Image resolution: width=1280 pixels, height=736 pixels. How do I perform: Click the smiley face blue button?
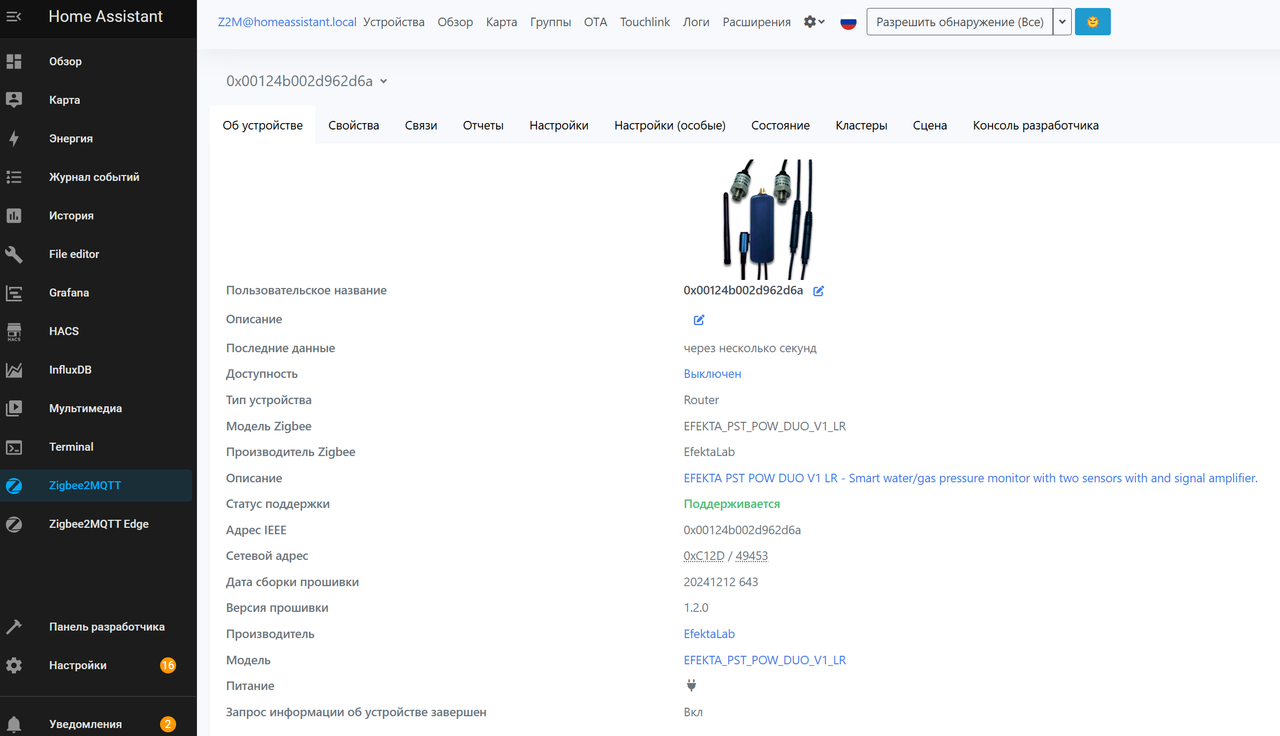click(x=1092, y=22)
